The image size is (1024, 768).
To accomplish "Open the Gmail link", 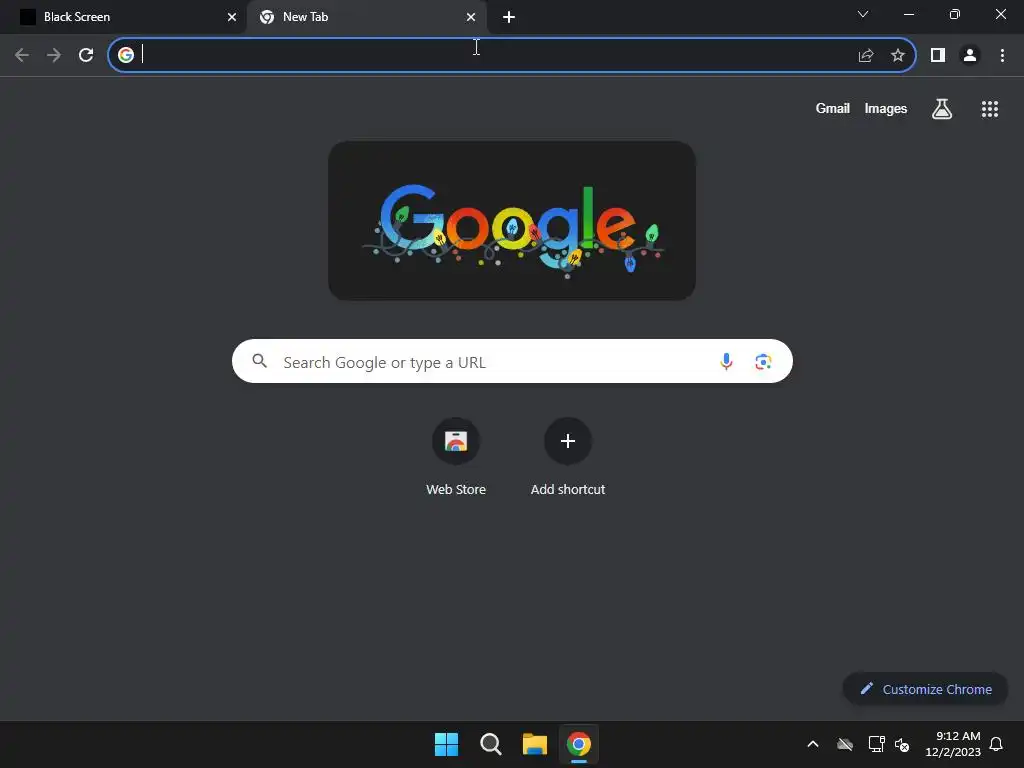I will coord(833,108).
